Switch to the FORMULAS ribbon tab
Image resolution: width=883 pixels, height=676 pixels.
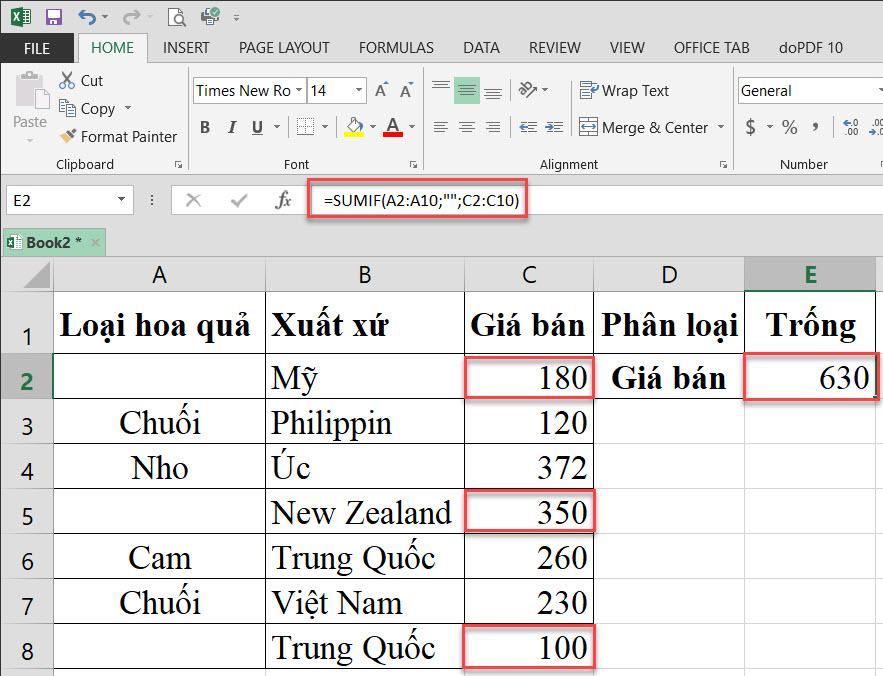pyautogui.click(x=395, y=47)
